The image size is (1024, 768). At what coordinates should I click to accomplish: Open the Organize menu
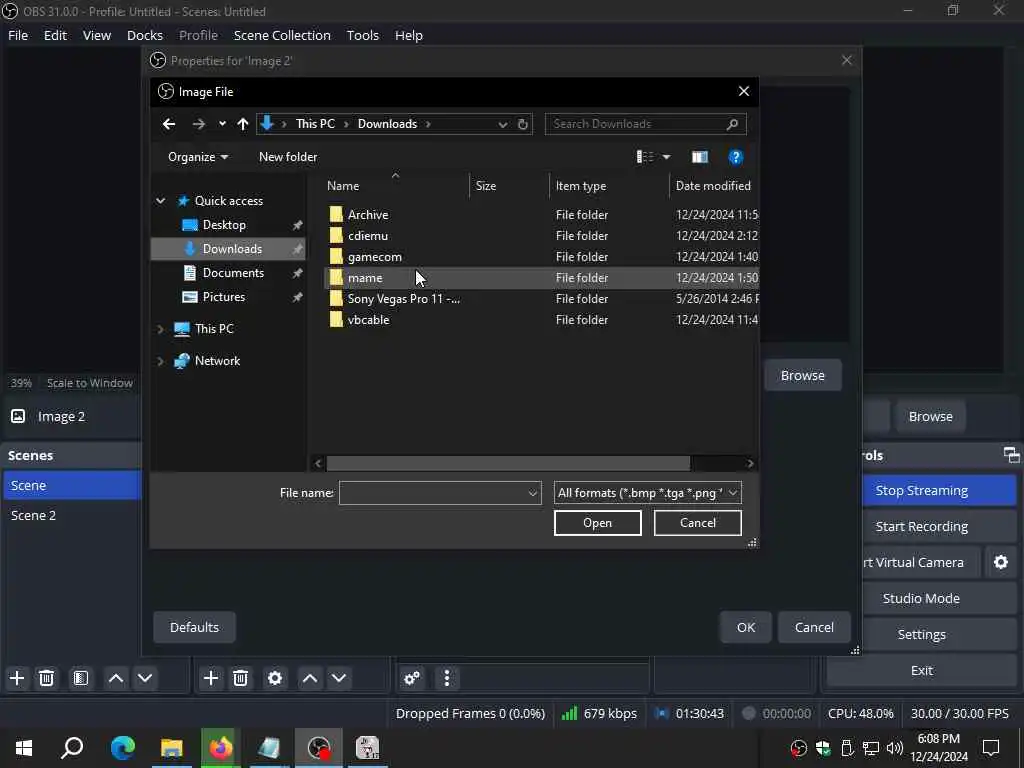(x=198, y=157)
